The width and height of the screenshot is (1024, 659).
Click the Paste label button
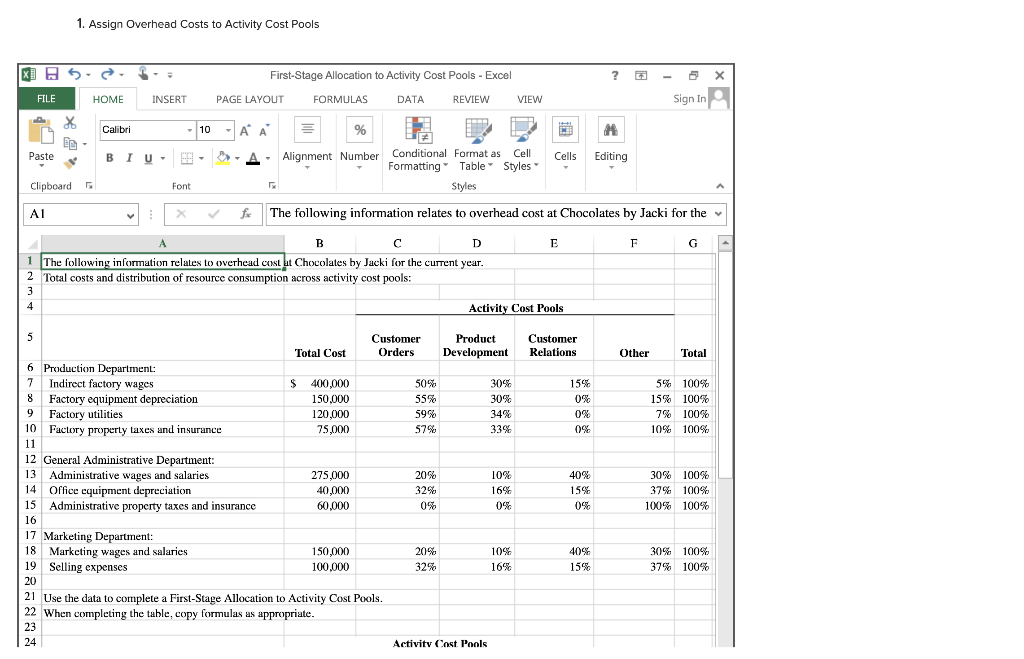(x=41, y=157)
